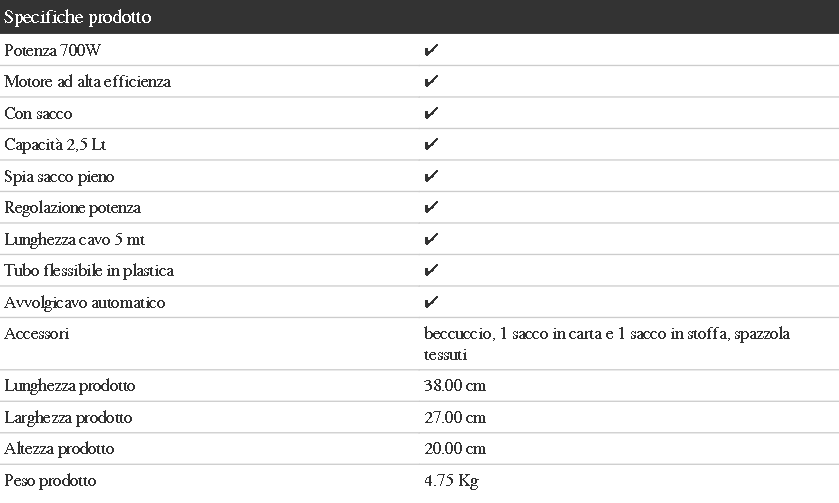The height and width of the screenshot is (503, 839).
Task: Select the Accessori label
Action: click(37, 334)
